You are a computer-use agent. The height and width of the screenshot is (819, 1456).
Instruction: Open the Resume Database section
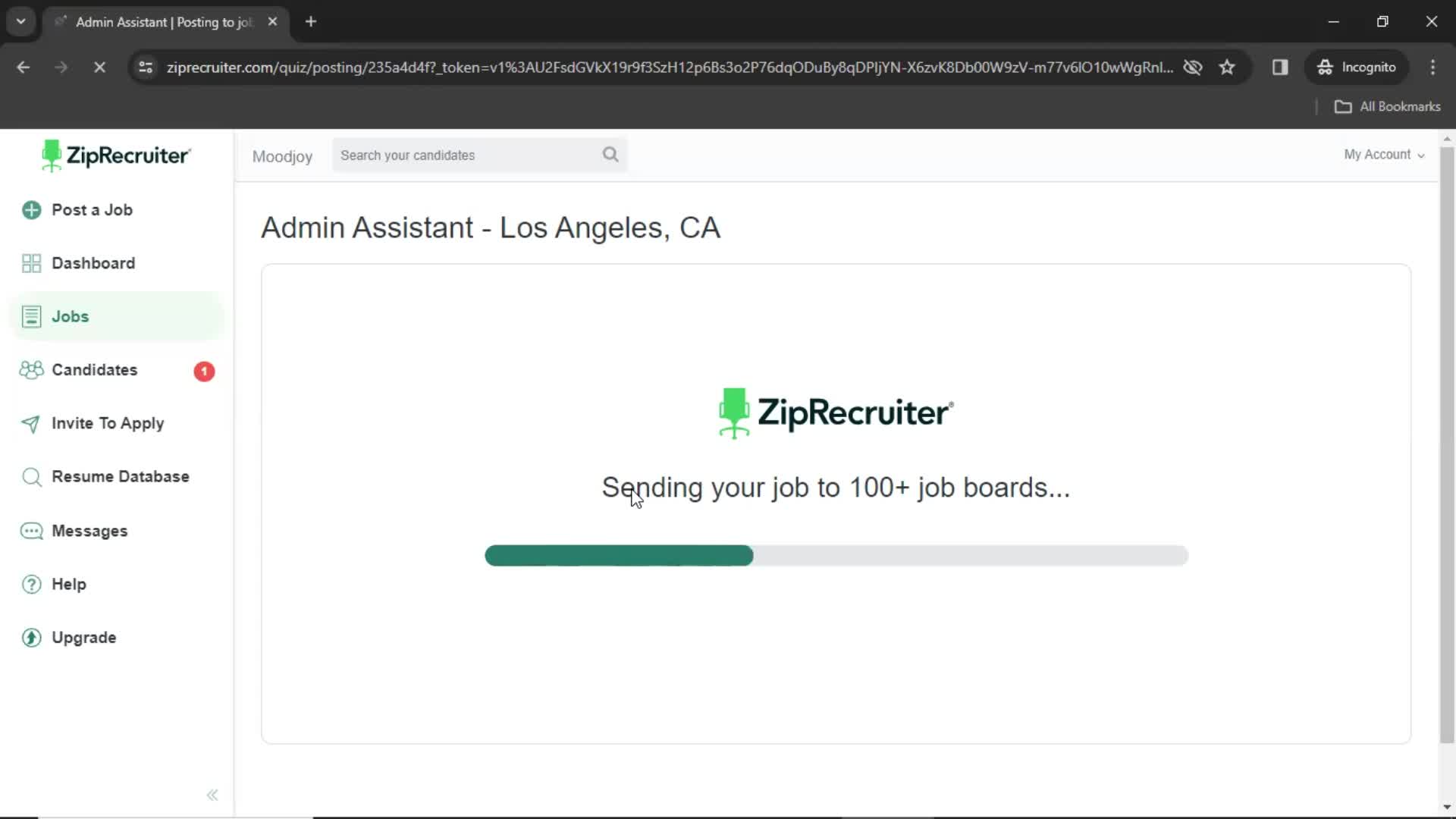pyautogui.click(x=120, y=477)
